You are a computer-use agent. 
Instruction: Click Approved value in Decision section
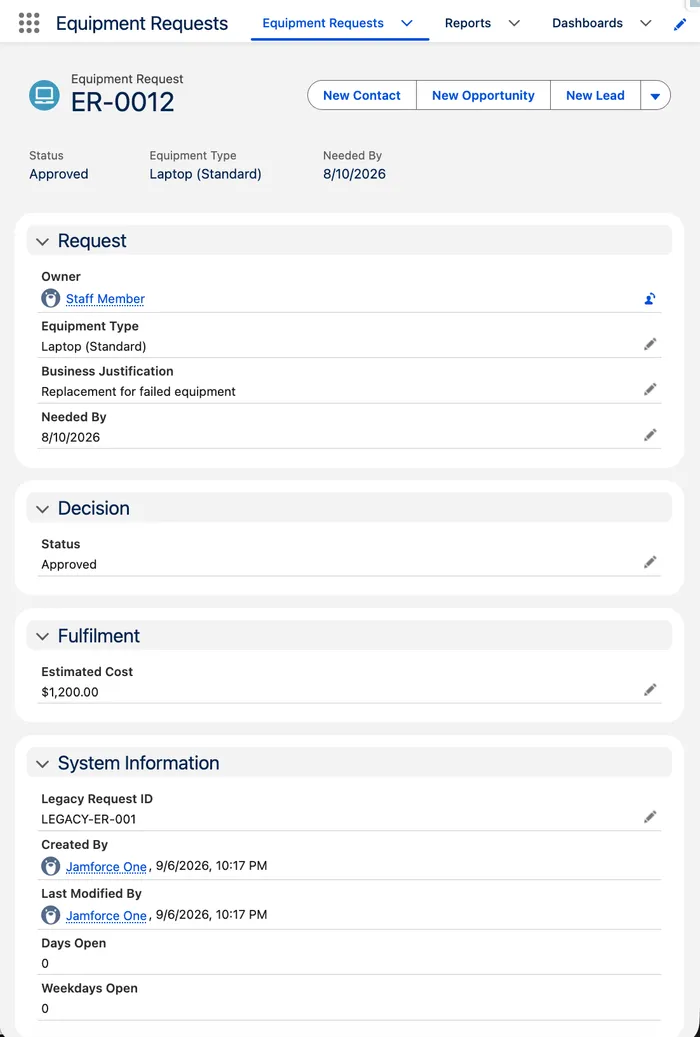click(x=69, y=564)
